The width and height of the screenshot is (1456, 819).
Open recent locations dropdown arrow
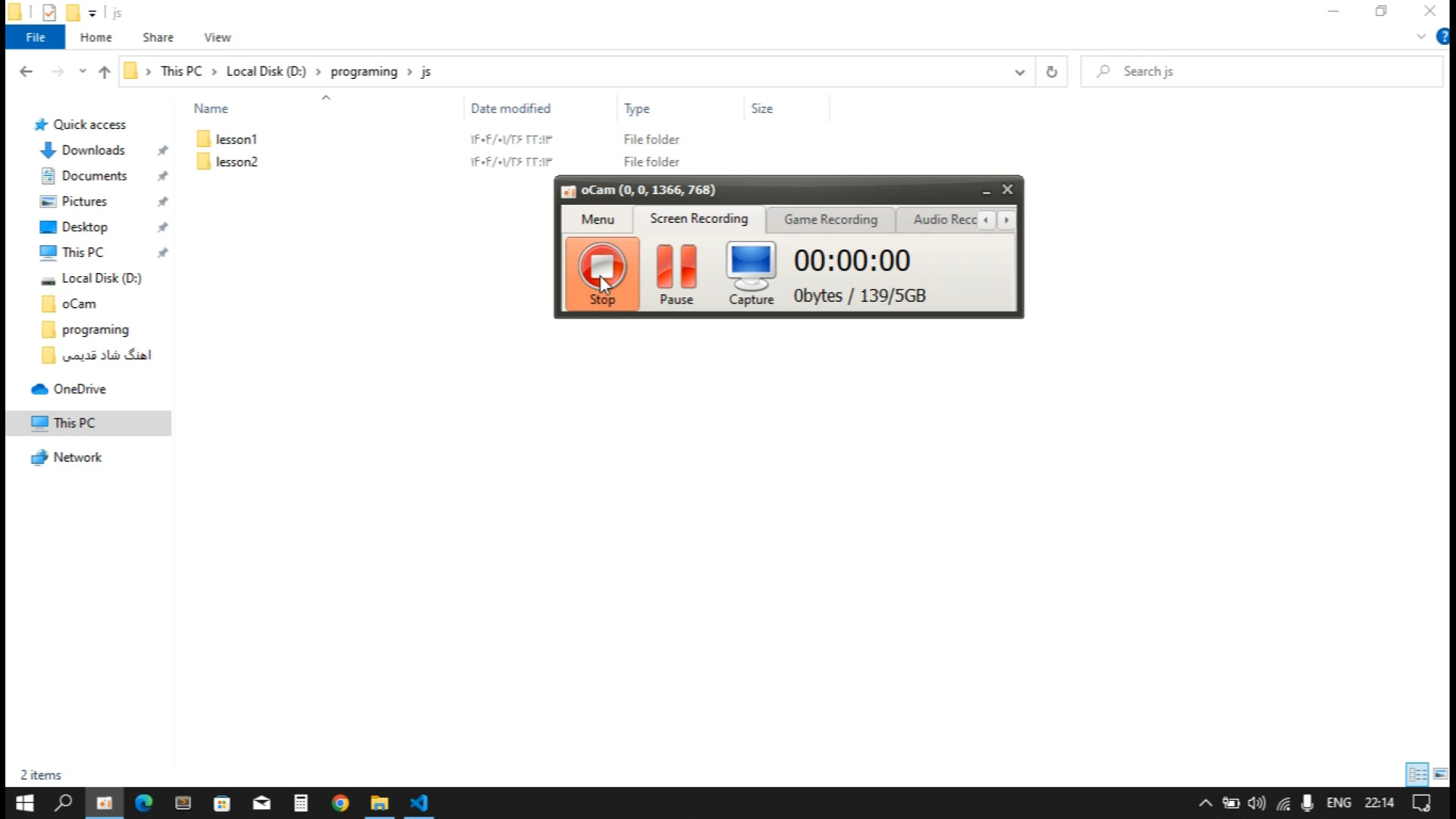click(83, 71)
